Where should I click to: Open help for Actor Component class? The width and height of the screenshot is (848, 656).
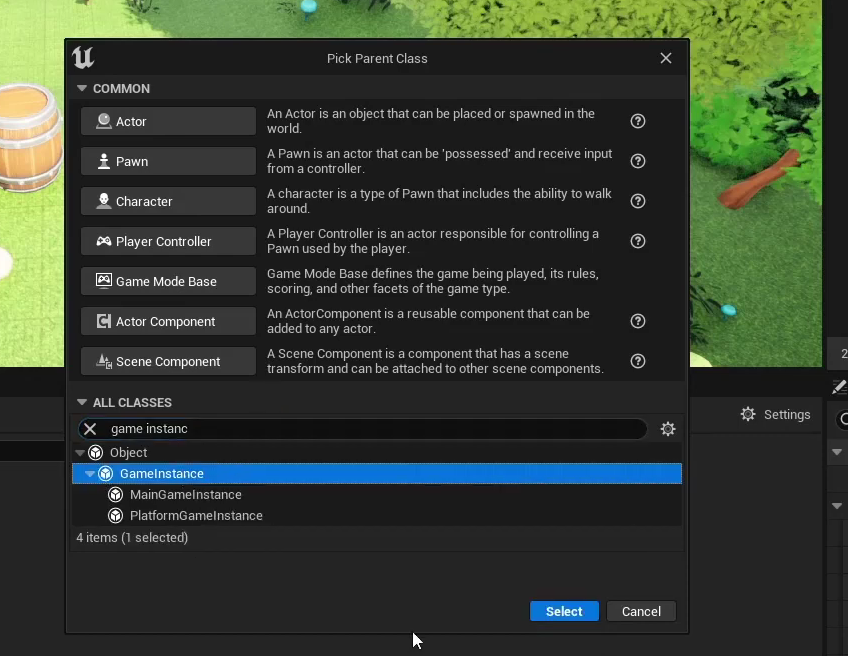pos(638,321)
